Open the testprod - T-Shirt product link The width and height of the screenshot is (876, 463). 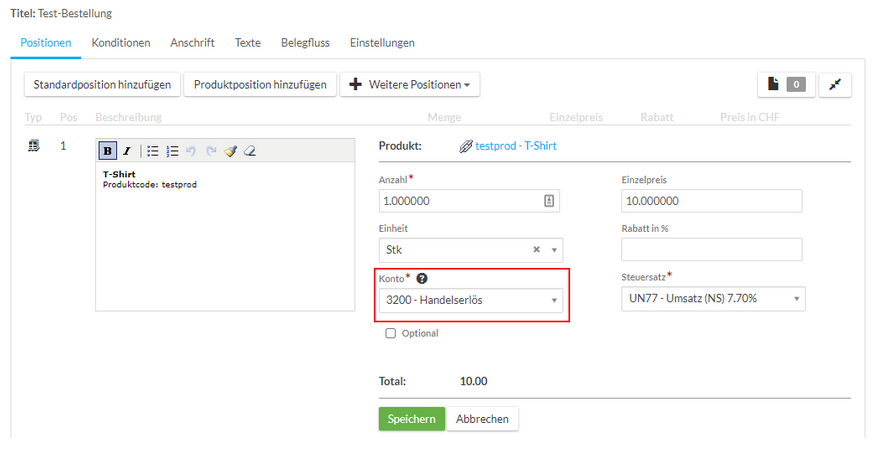tap(516, 146)
